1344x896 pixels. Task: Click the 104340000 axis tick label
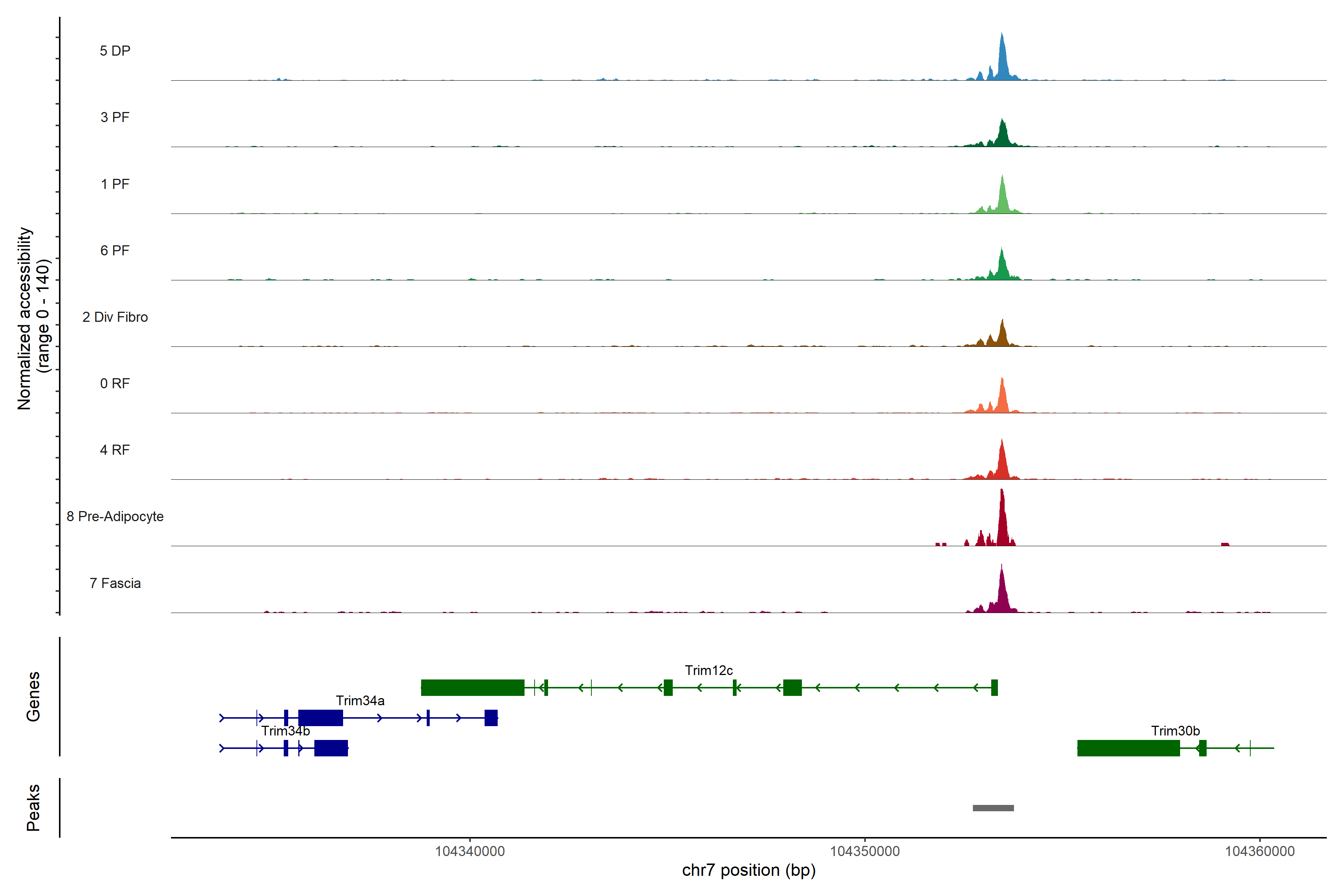470,852
